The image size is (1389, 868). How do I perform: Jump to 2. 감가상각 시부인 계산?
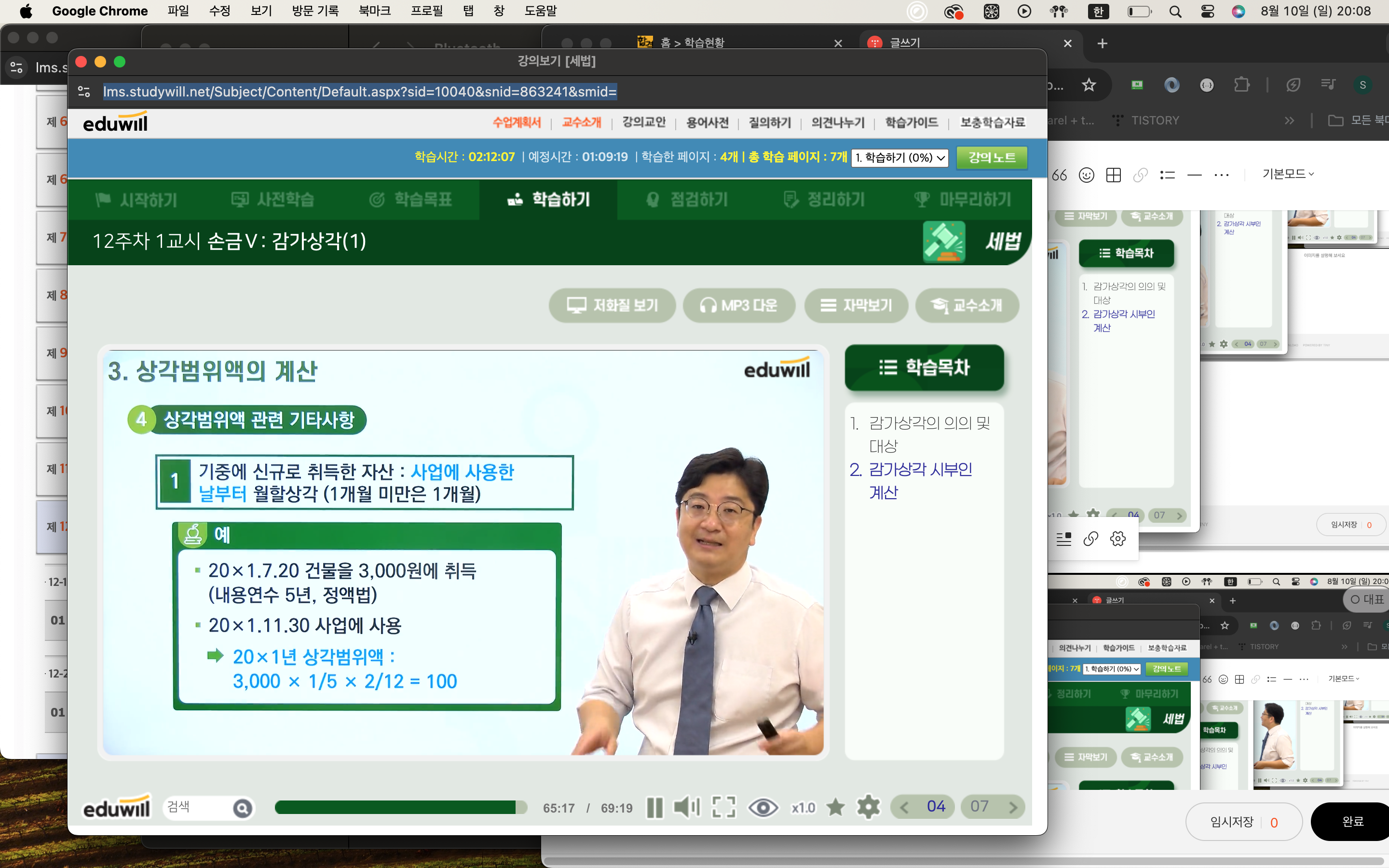[912, 480]
